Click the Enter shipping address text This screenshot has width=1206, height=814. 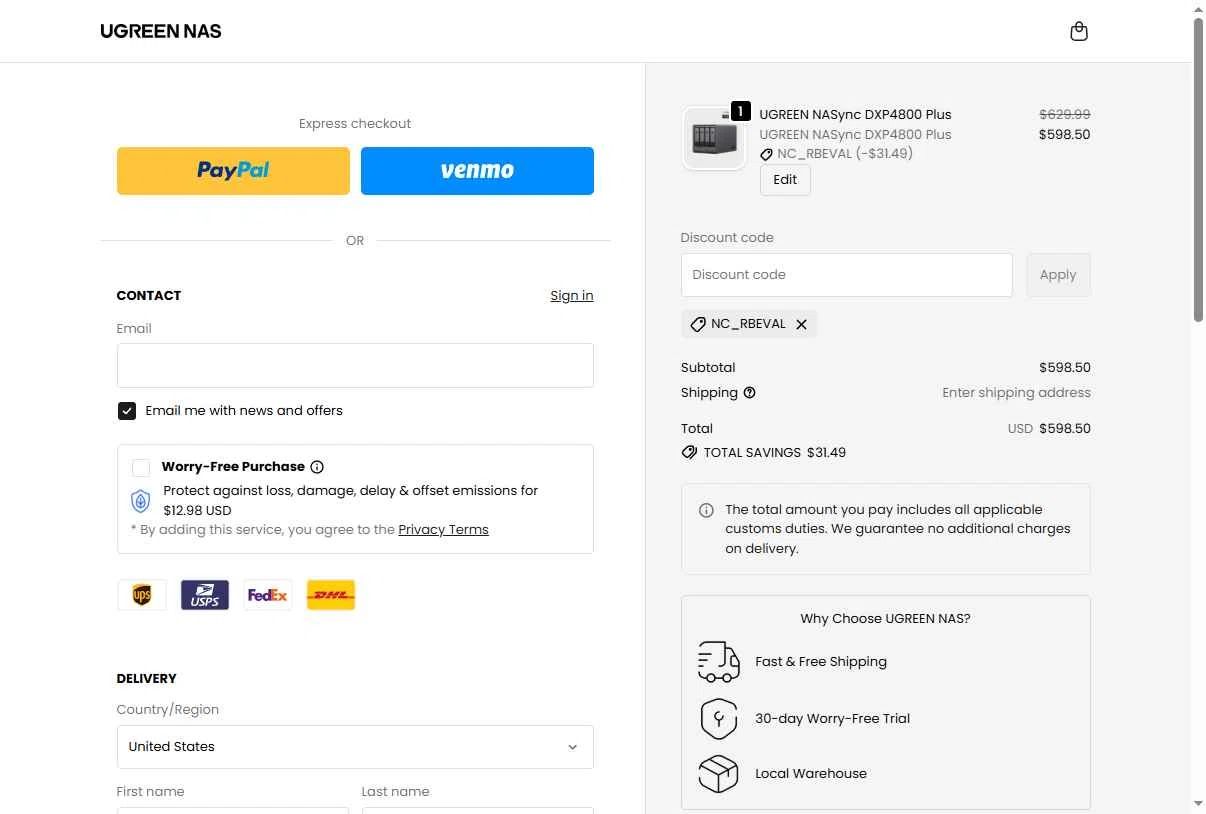(1016, 393)
